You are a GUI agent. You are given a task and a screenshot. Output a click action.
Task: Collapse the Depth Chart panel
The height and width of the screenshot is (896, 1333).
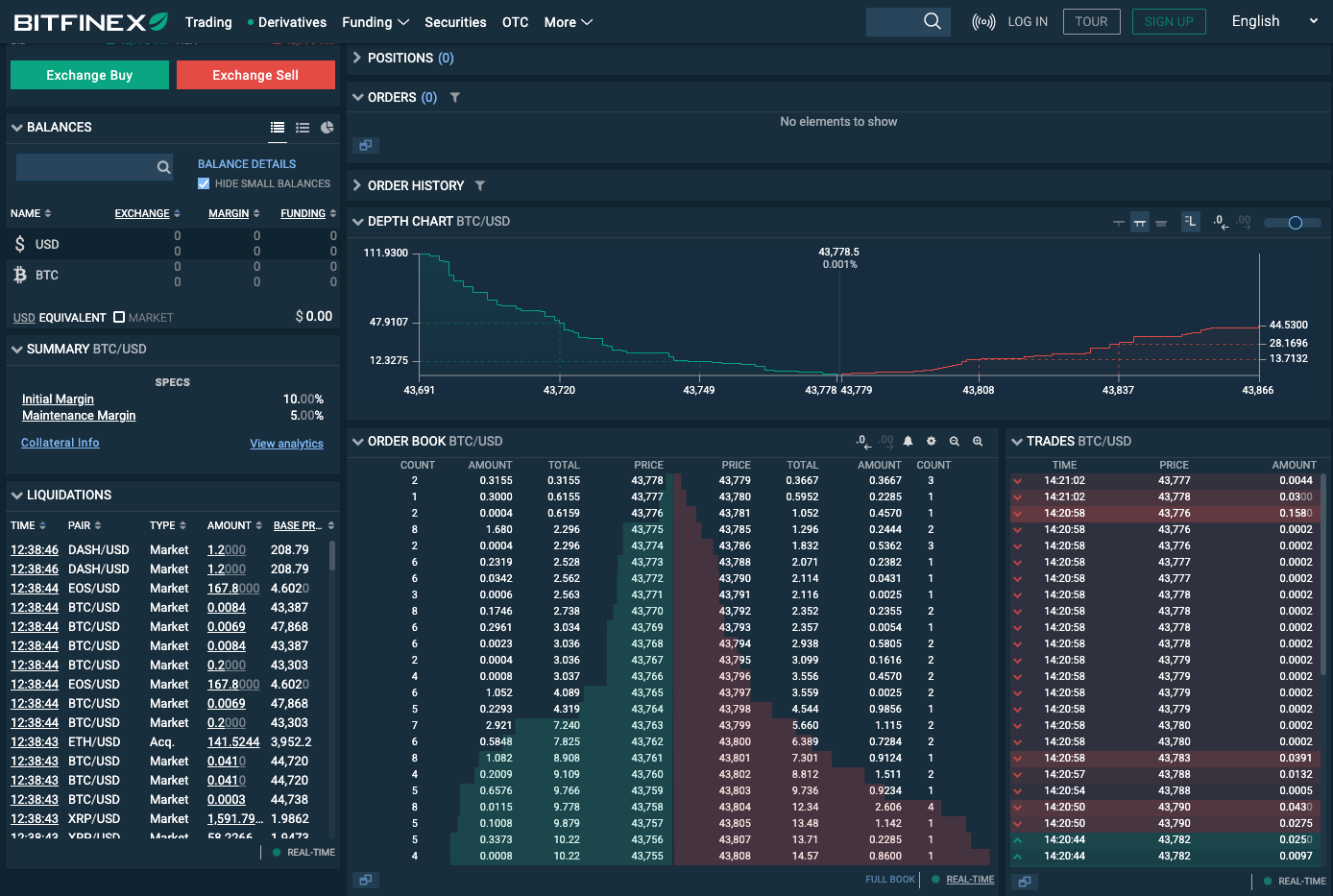click(357, 221)
